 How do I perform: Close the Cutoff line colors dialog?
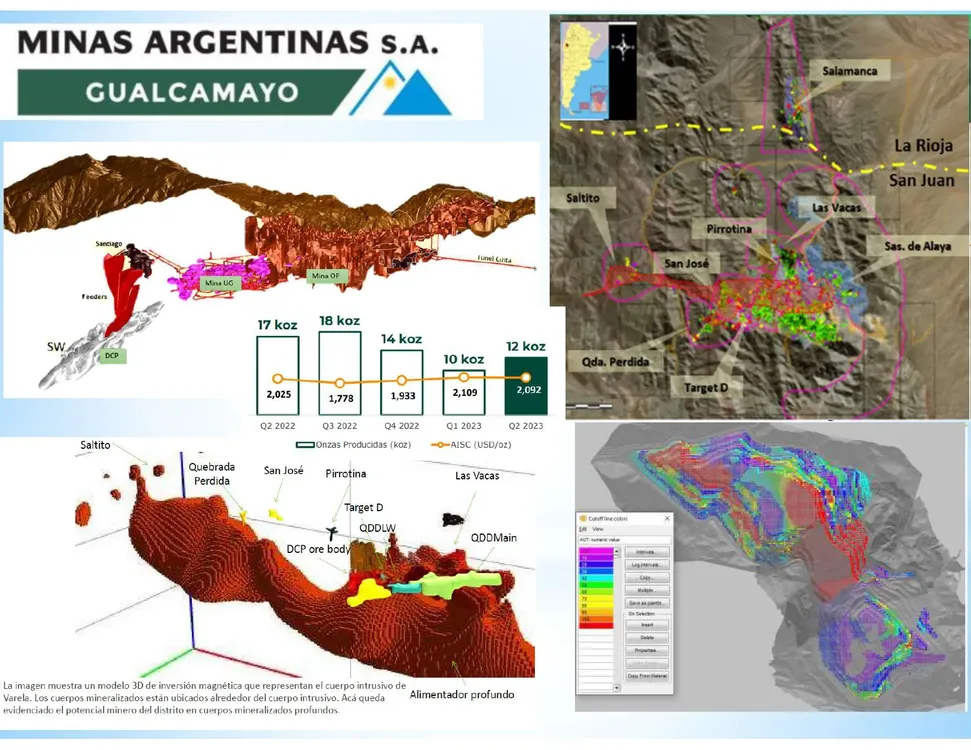tap(667, 519)
